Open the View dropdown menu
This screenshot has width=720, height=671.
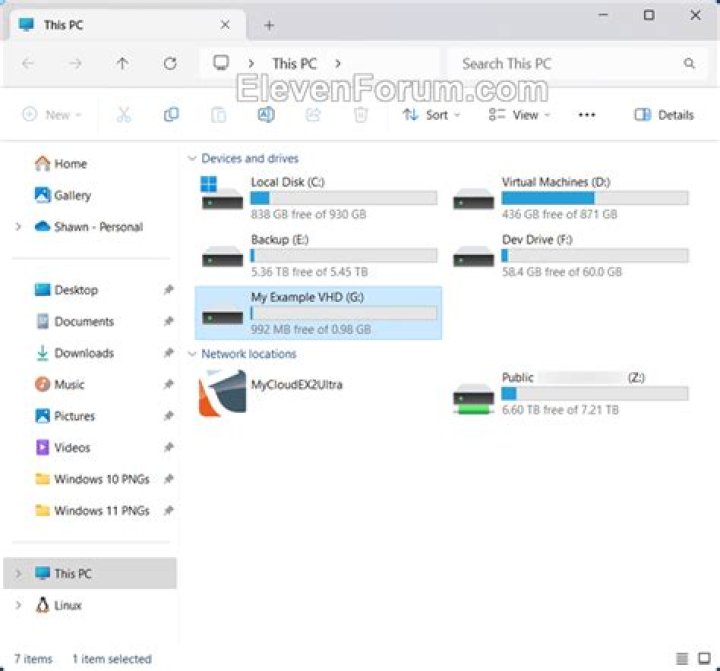[519, 115]
